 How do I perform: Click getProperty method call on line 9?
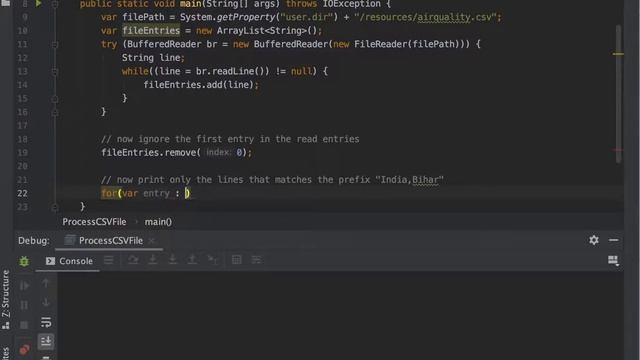(246, 17)
